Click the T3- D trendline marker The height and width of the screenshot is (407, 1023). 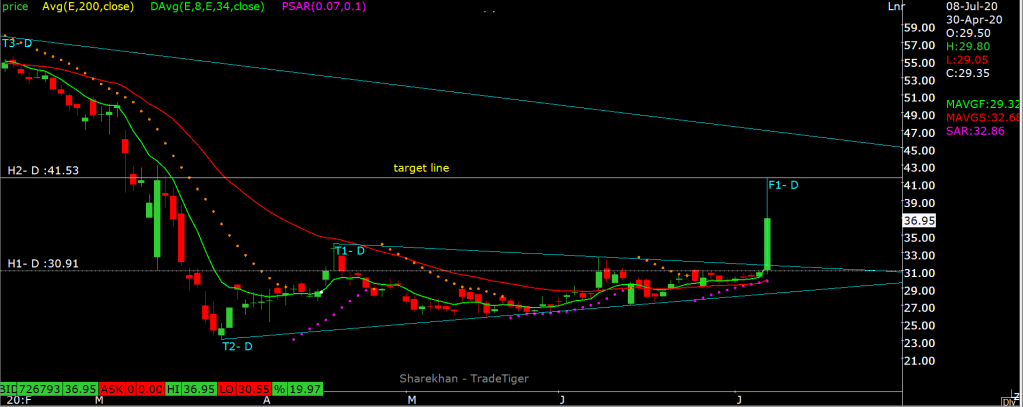click(17, 43)
